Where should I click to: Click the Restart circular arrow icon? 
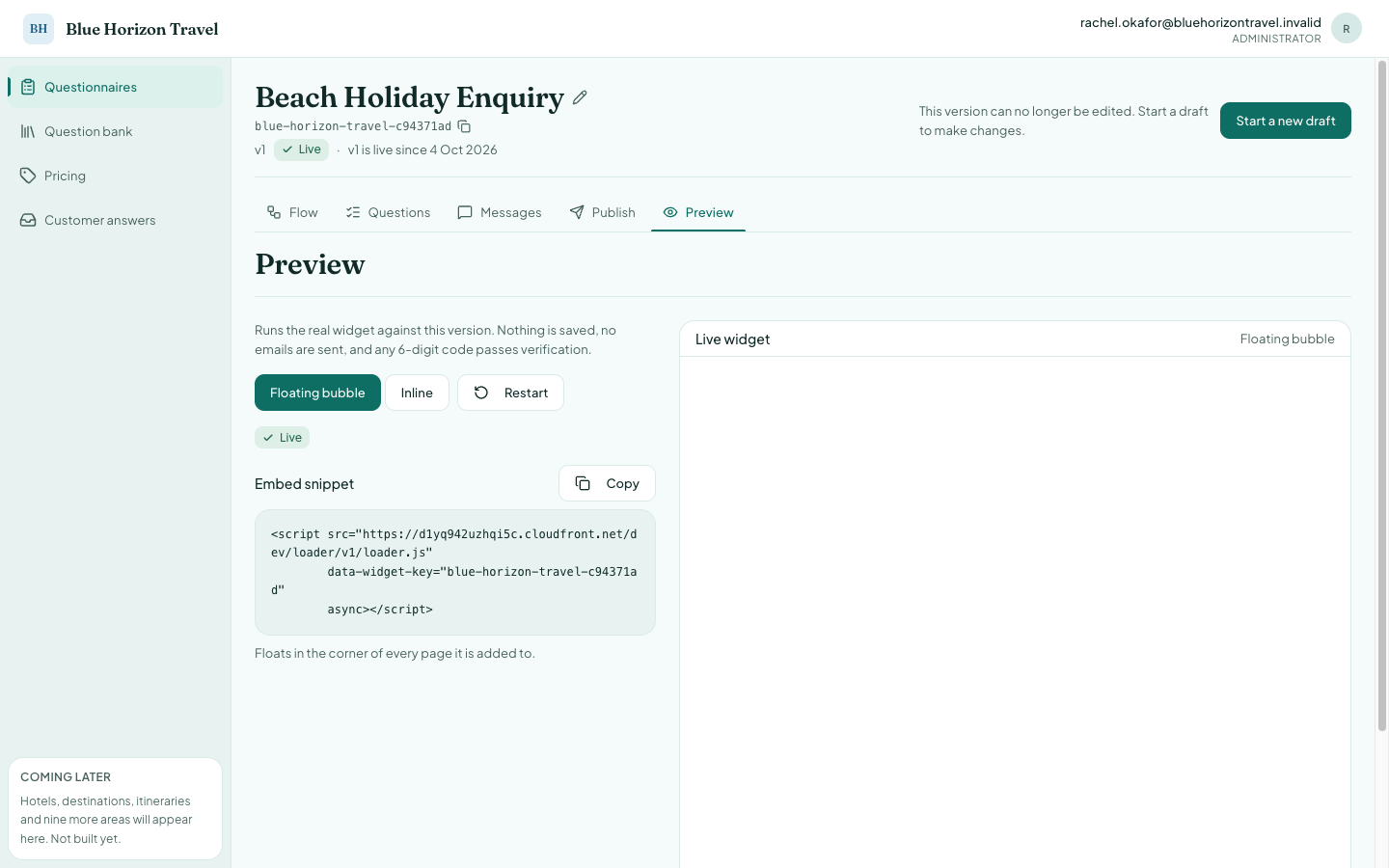tap(481, 393)
